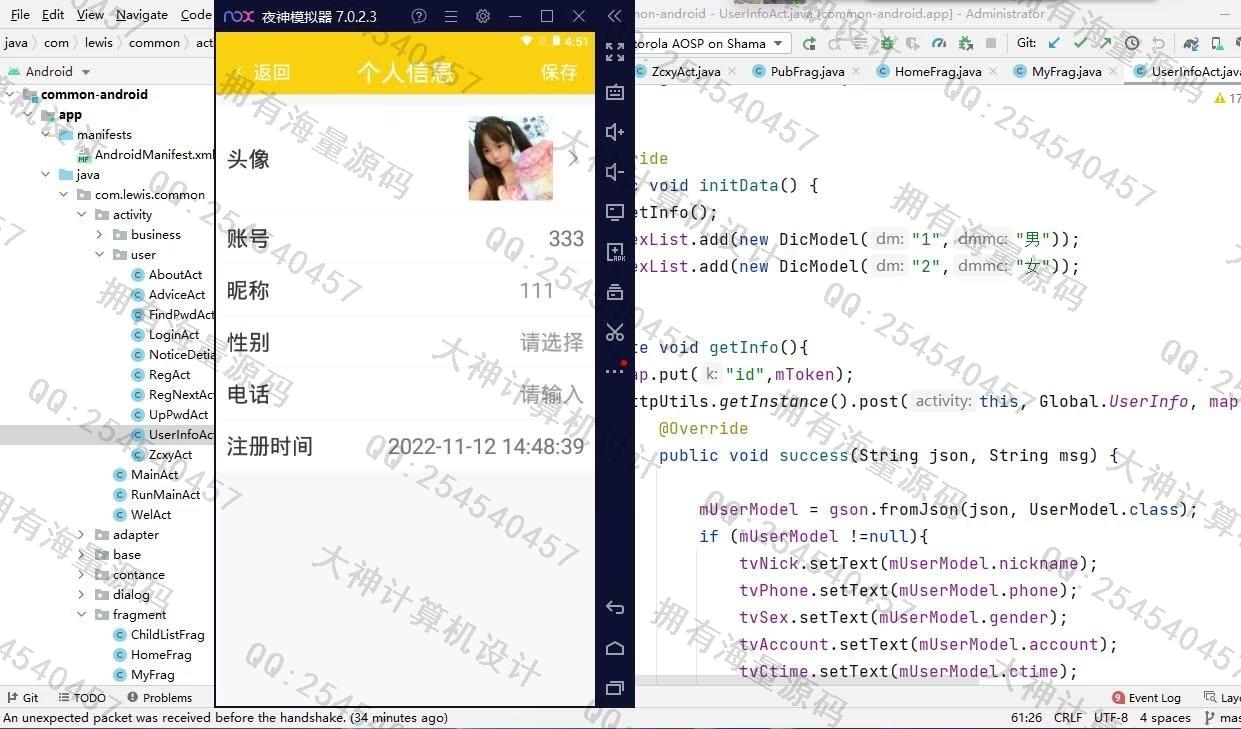
Task: Collapse the fragment package
Action: (82, 614)
